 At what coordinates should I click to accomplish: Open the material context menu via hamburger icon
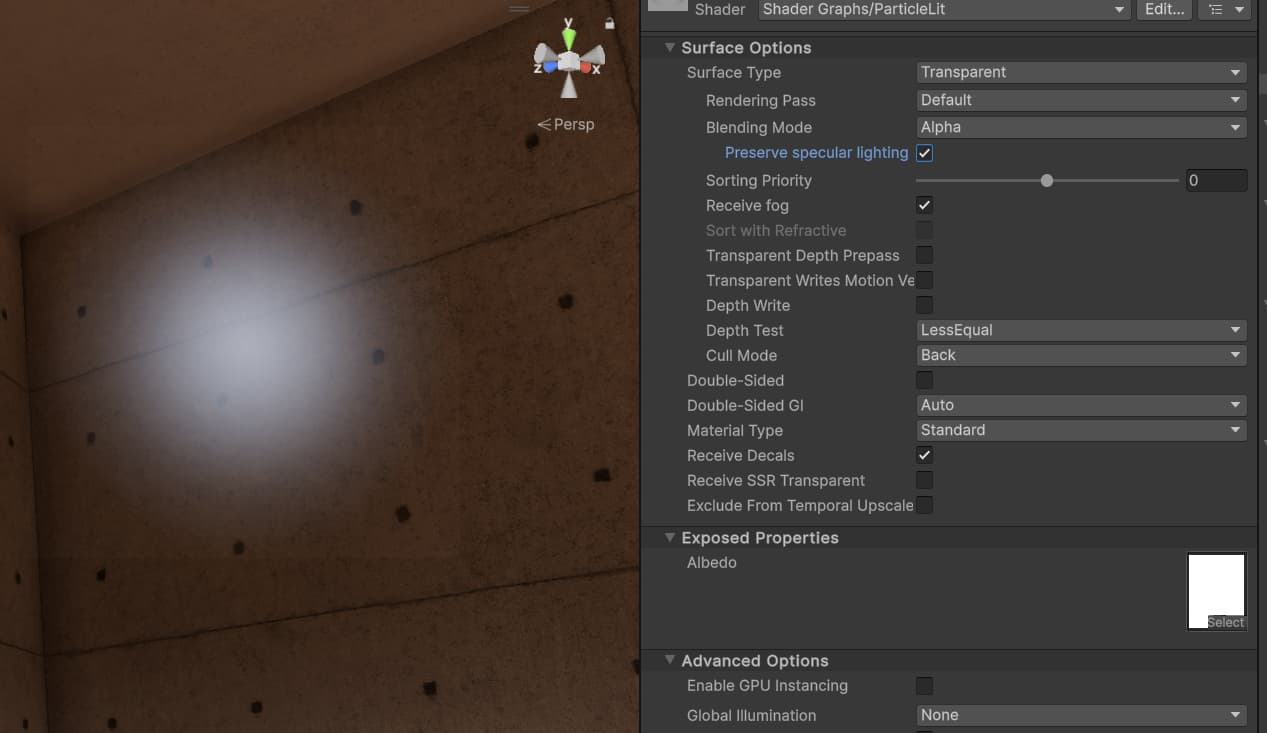click(x=1224, y=10)
